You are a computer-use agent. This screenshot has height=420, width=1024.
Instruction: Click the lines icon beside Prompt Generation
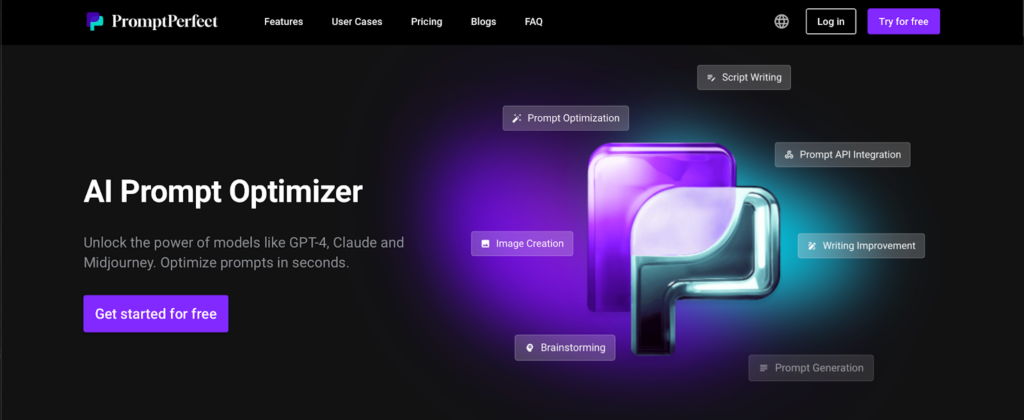764,368
